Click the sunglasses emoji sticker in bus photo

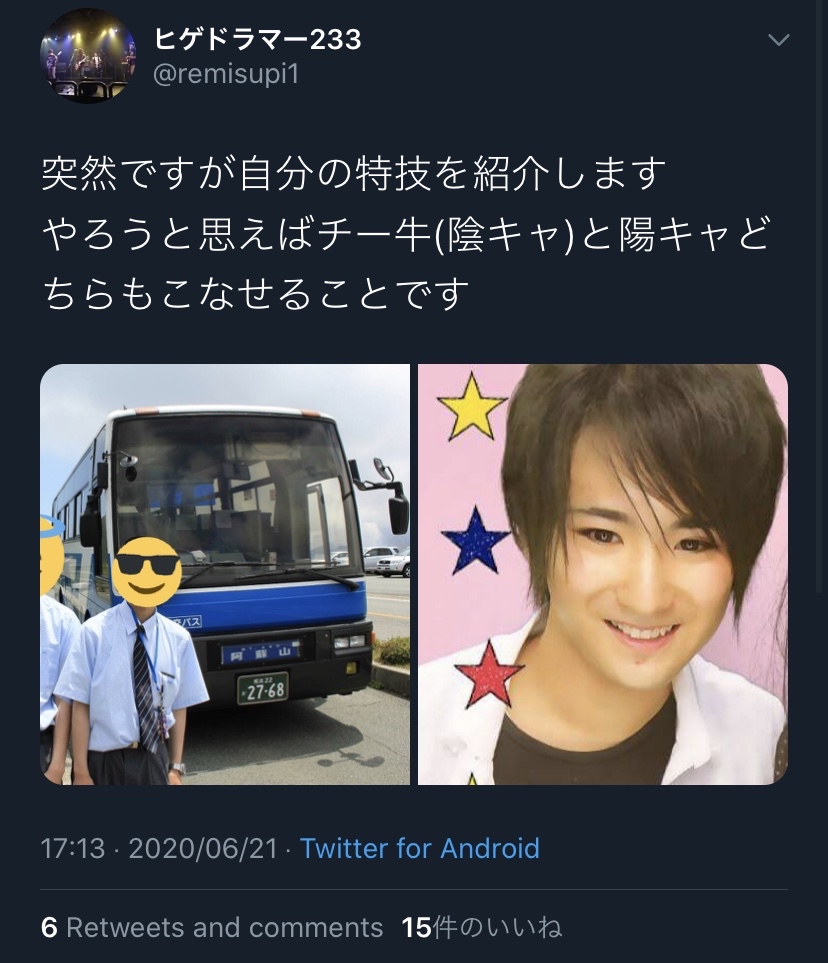148,572
